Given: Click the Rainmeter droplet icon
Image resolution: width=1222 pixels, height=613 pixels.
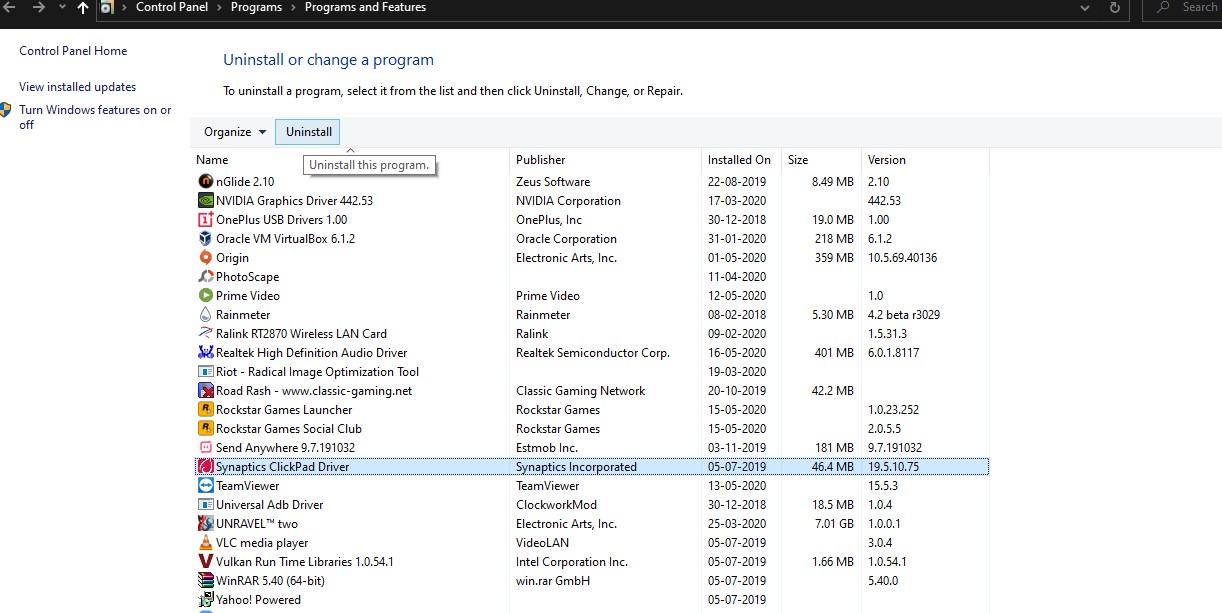Looking at the screenshot, I should click(x=206, y=315).
